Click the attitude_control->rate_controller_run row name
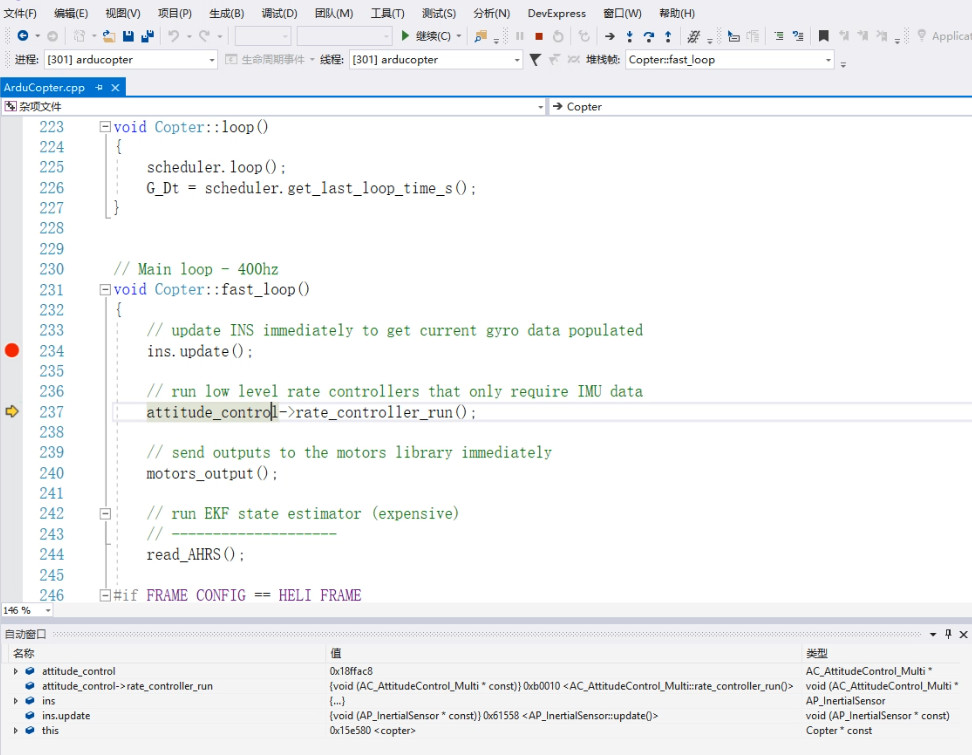 tap(127, 686)
